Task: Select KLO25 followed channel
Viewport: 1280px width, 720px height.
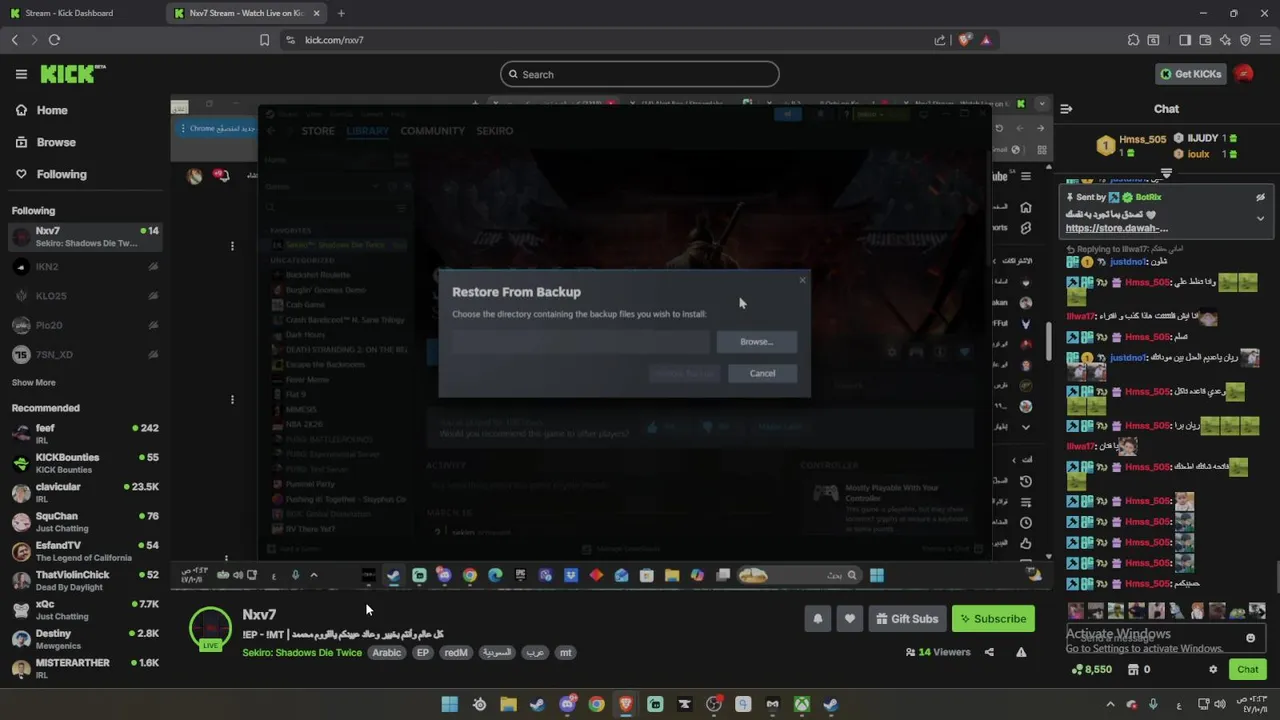Action: [x=85, y=296]
